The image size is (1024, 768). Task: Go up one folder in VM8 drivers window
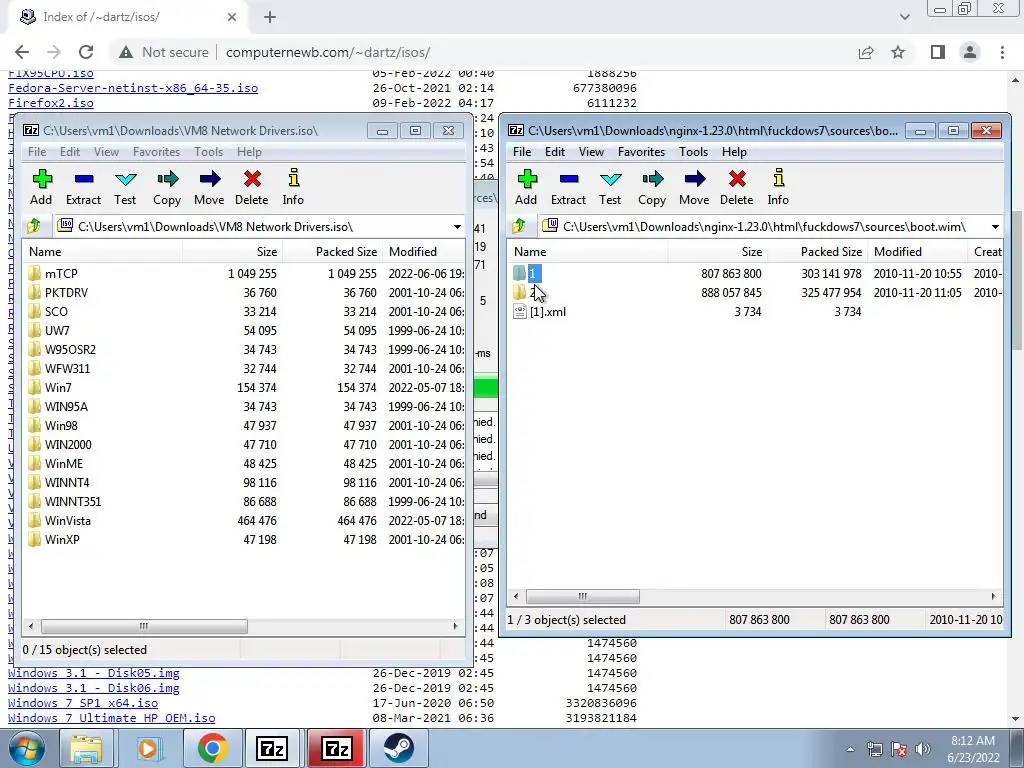[34, 227]
